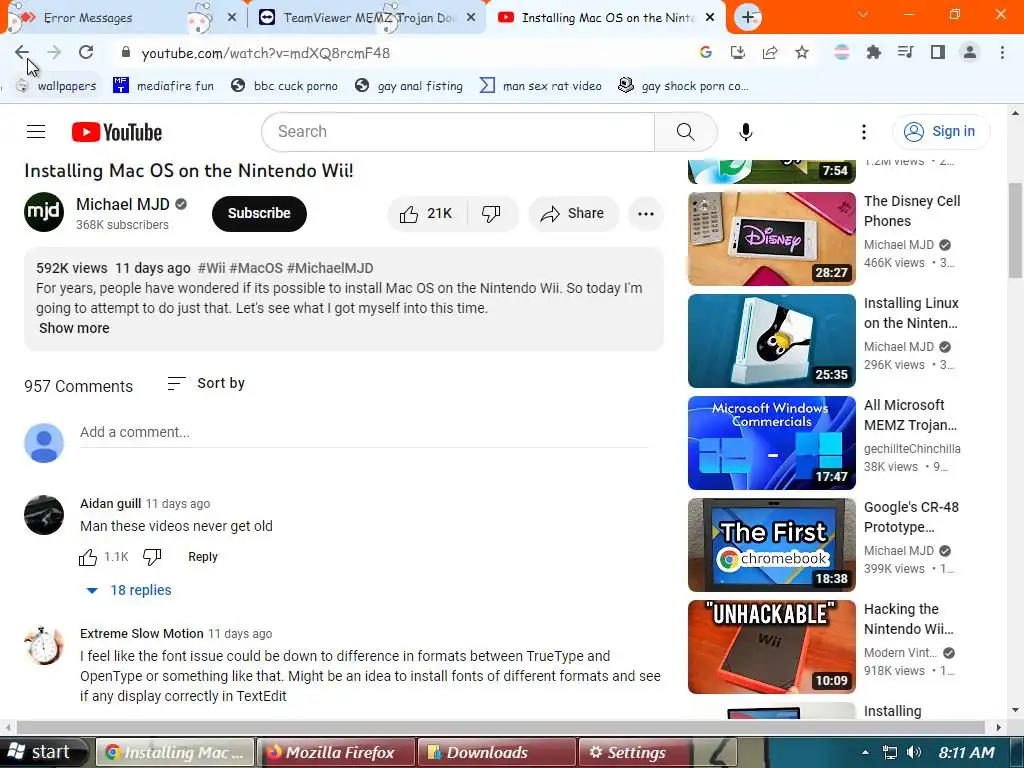Subscribe to Michael MJD

click(x=259, y=214)
